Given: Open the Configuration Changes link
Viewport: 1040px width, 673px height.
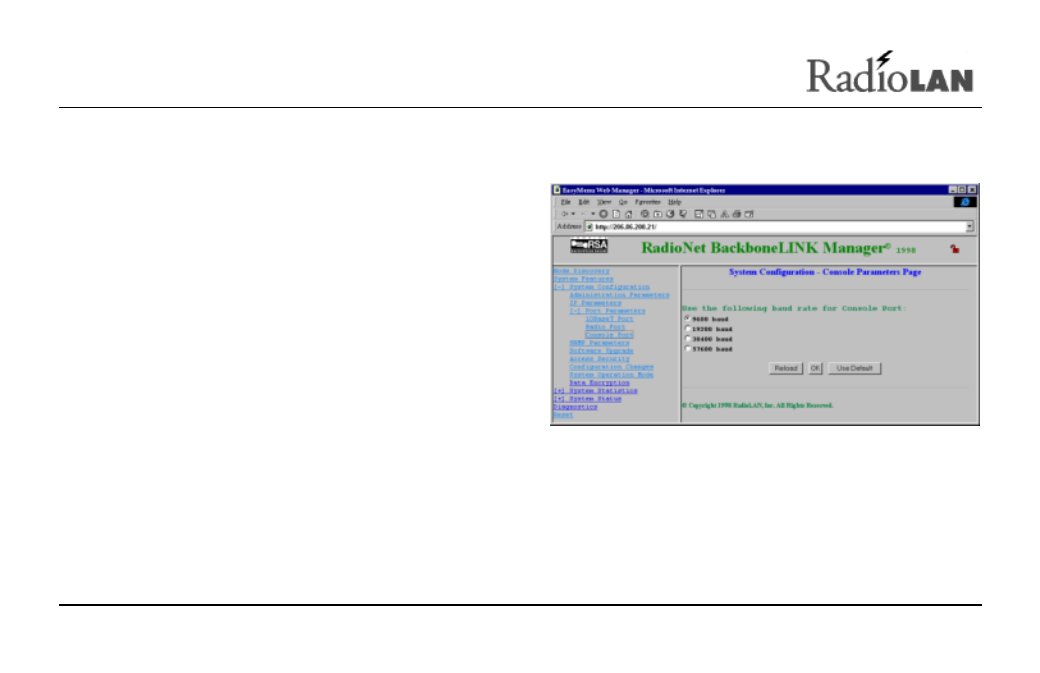Looking at the screenshot, I should pyautogui.click(x=612, y=367).
